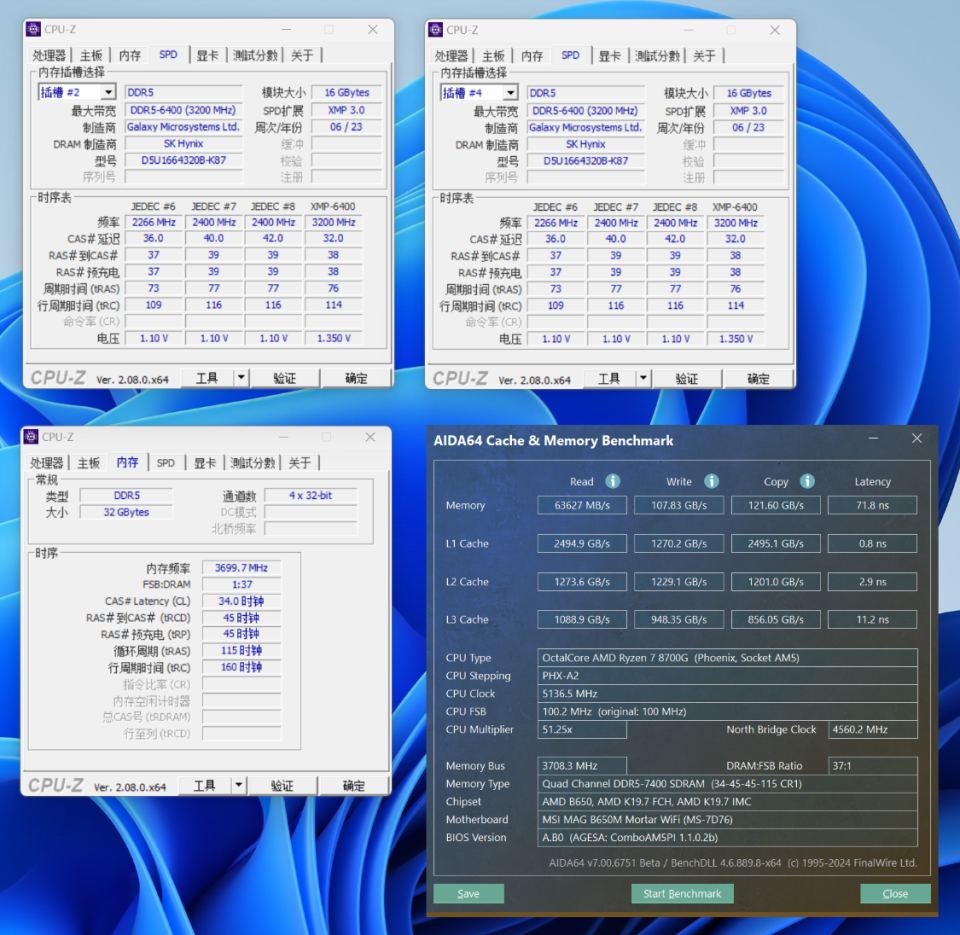960x935 pixels.
Task: Click the CPU-Z icon in memory window title
Action: coord(31,437)
